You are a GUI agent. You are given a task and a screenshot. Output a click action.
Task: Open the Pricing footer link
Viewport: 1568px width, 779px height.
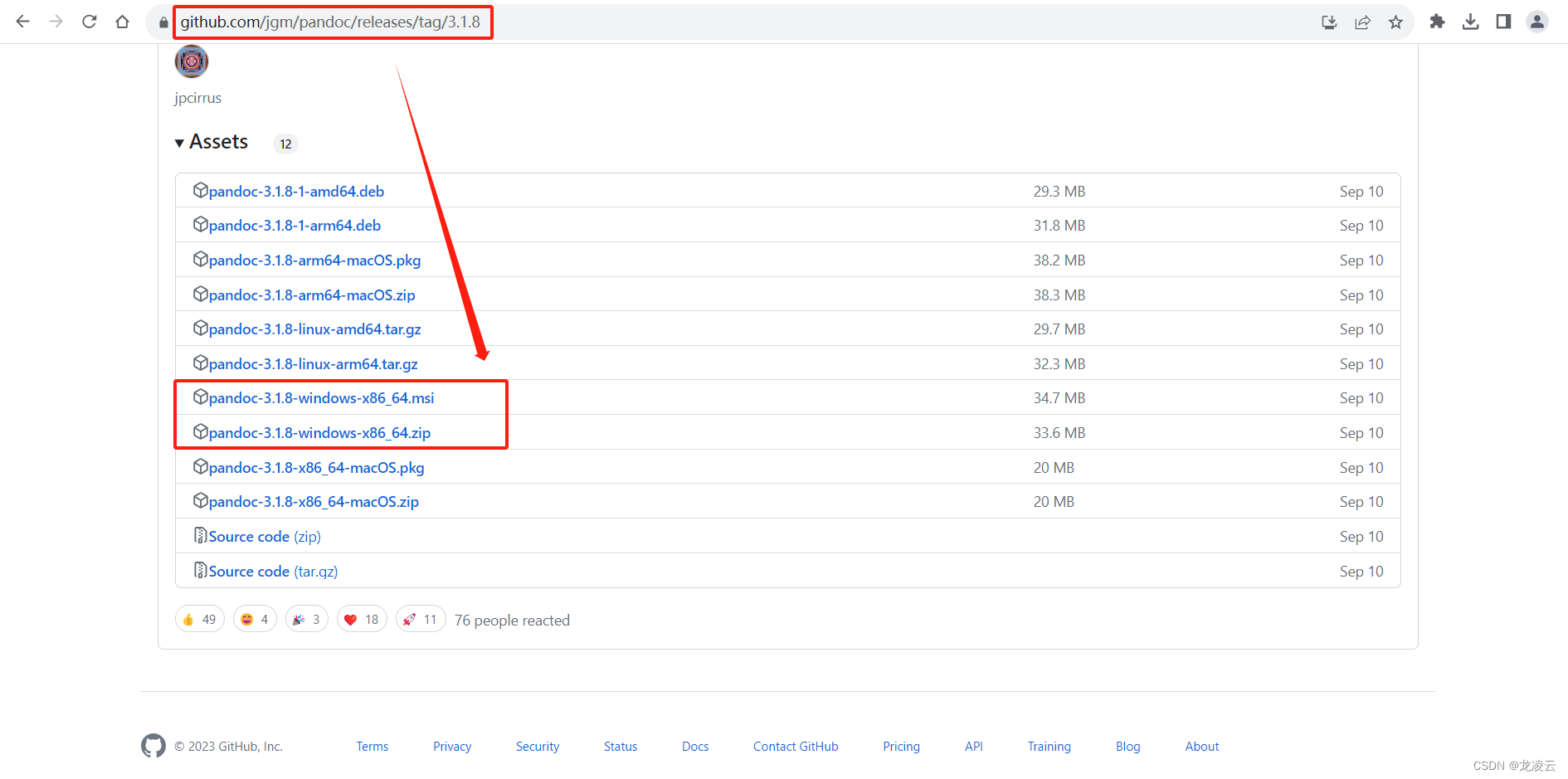click(902, 747)
